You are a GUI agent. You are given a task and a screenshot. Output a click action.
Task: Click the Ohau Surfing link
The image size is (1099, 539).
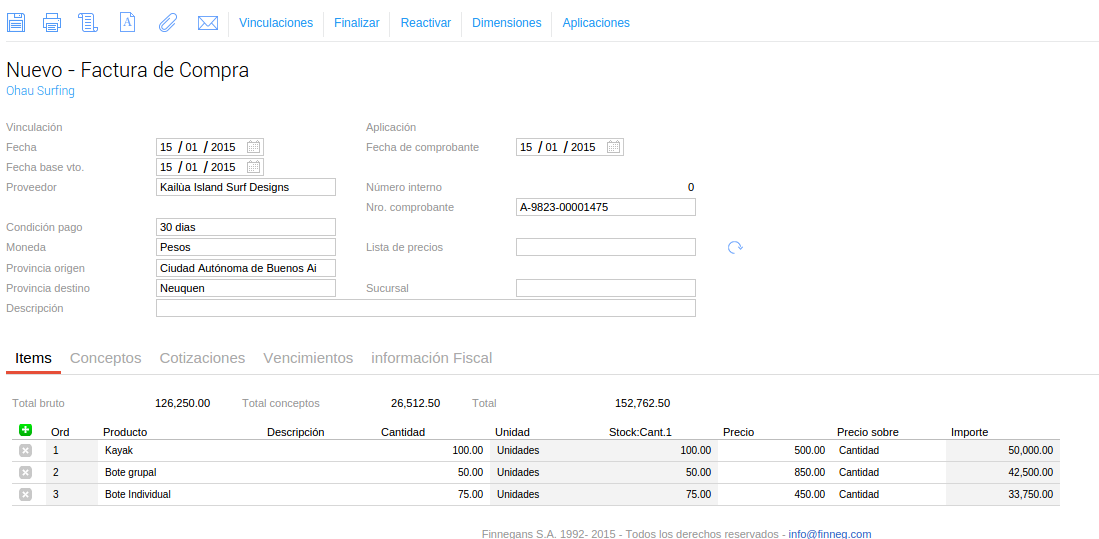pos(40,91)
